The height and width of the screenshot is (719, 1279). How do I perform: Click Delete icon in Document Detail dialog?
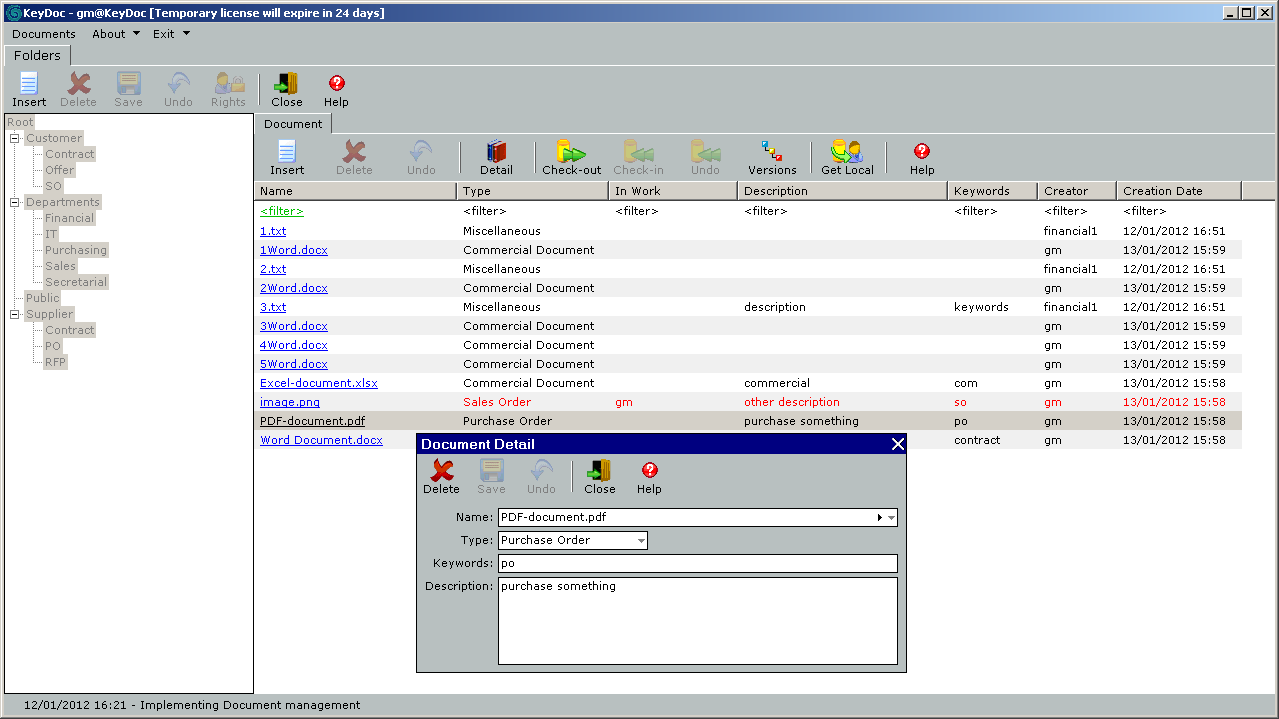[x=441, y=472]
